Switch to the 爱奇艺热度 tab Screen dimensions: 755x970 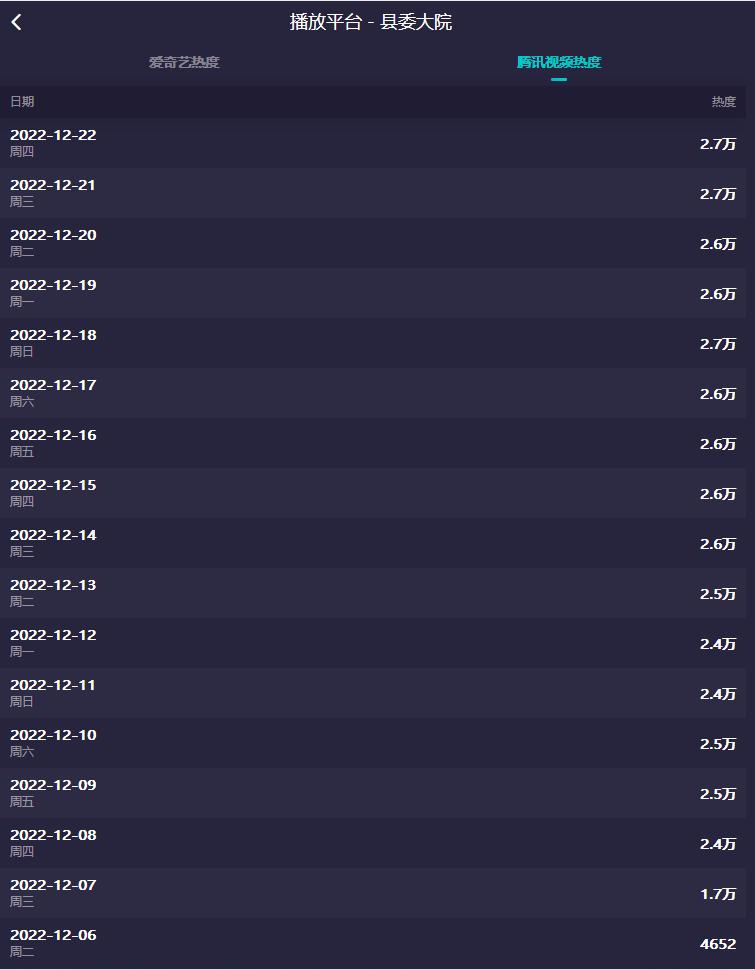coord(184,62)
